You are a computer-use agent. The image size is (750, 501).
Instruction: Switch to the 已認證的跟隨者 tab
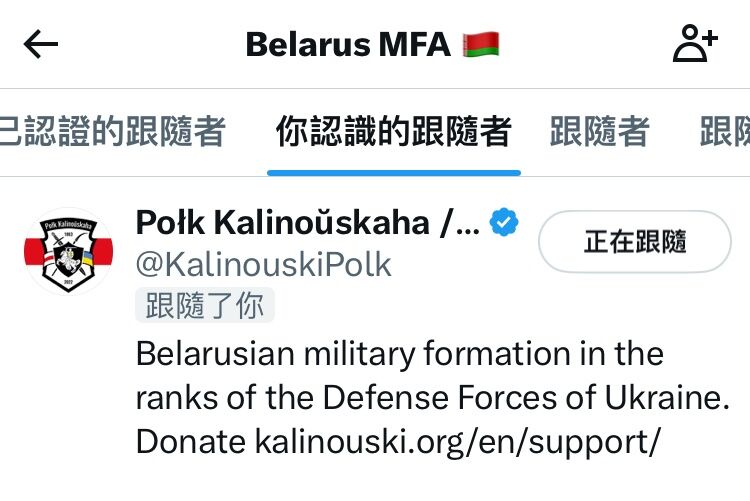coord(112,131)
